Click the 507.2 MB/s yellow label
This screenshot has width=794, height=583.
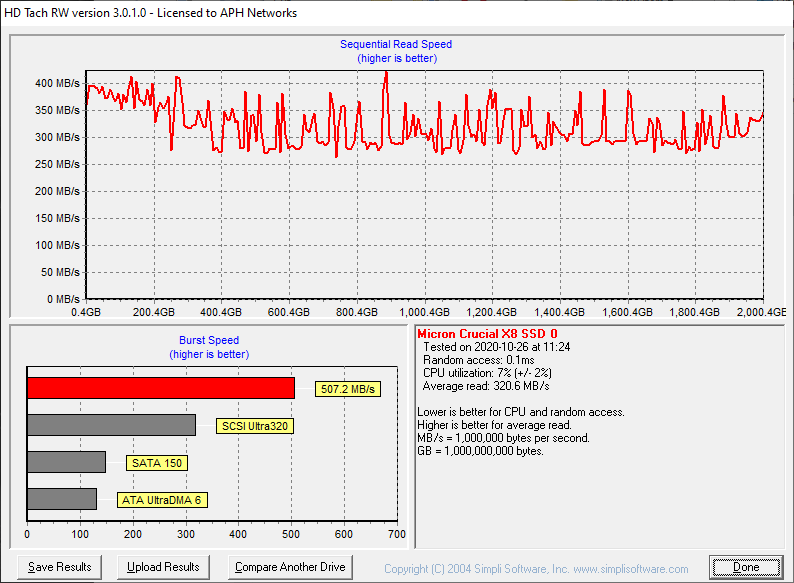point(349,389)
